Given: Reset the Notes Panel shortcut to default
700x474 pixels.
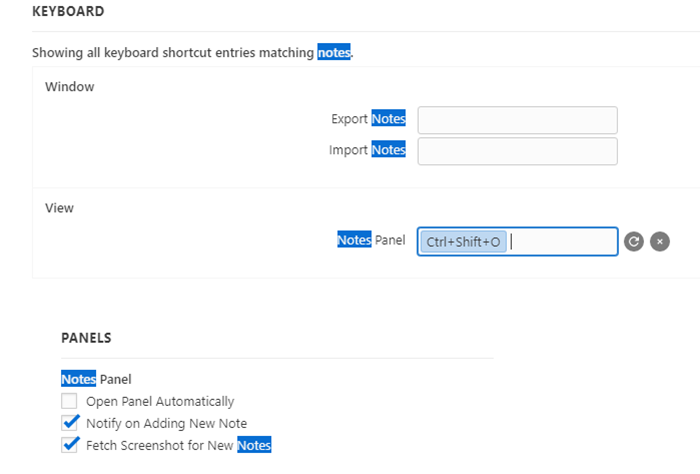Looking at the screenshot, I should tap(633, 242).
